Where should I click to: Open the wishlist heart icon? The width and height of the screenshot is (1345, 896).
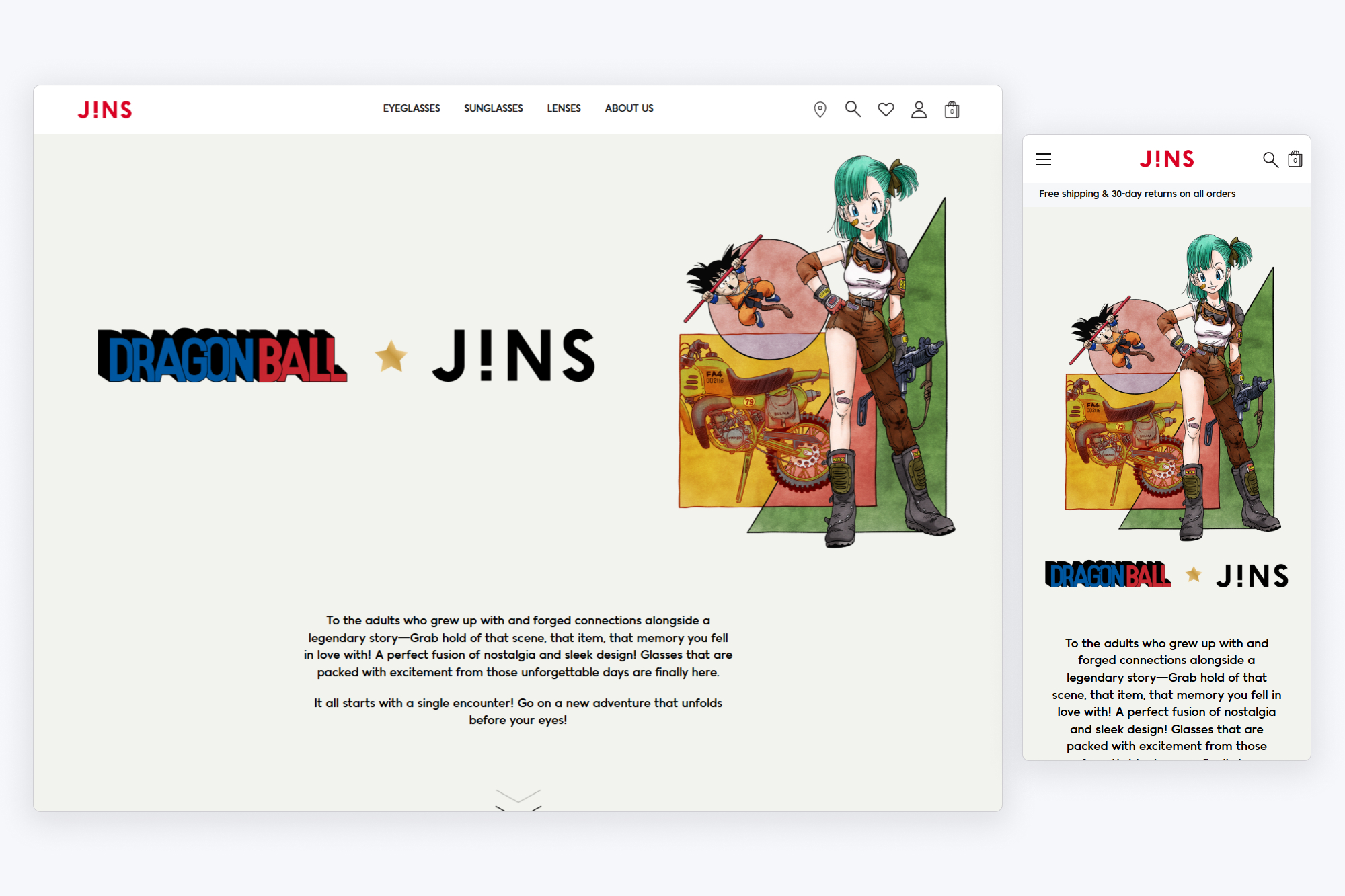tap(886, 108)
